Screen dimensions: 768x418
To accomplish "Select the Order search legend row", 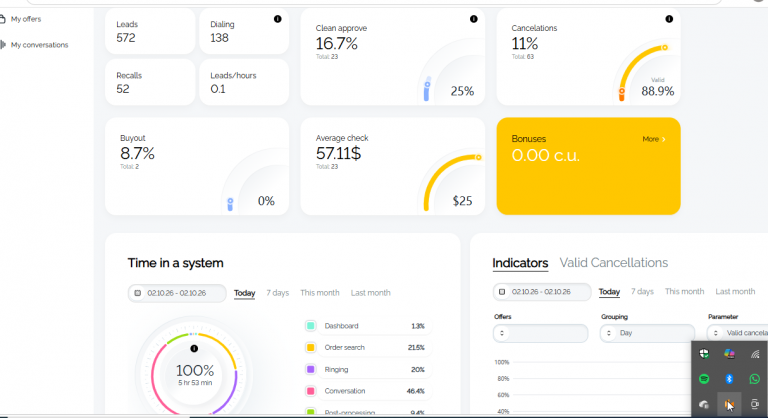I will coord(367,347).
